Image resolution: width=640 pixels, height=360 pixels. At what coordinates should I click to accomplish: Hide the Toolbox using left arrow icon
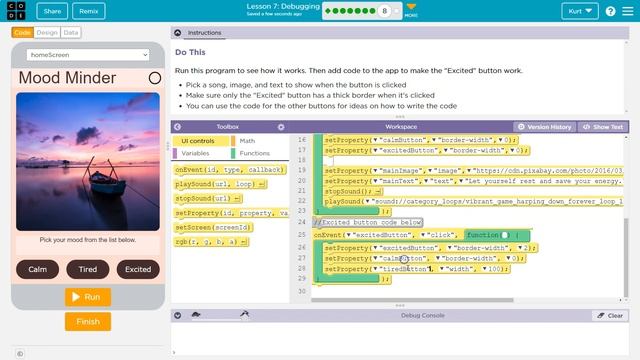click(x=178, y=127)
